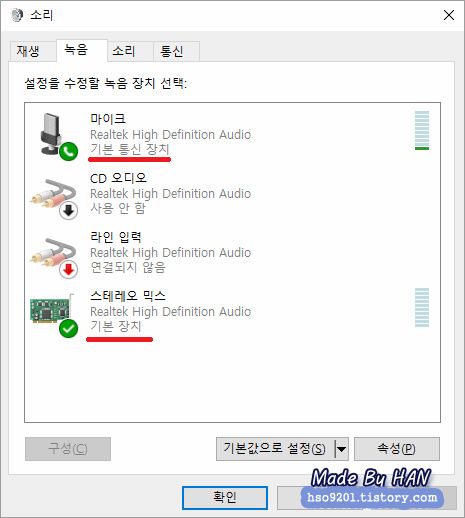Click the 마이크 input level meter
The image size is (465, 518).
422,131
